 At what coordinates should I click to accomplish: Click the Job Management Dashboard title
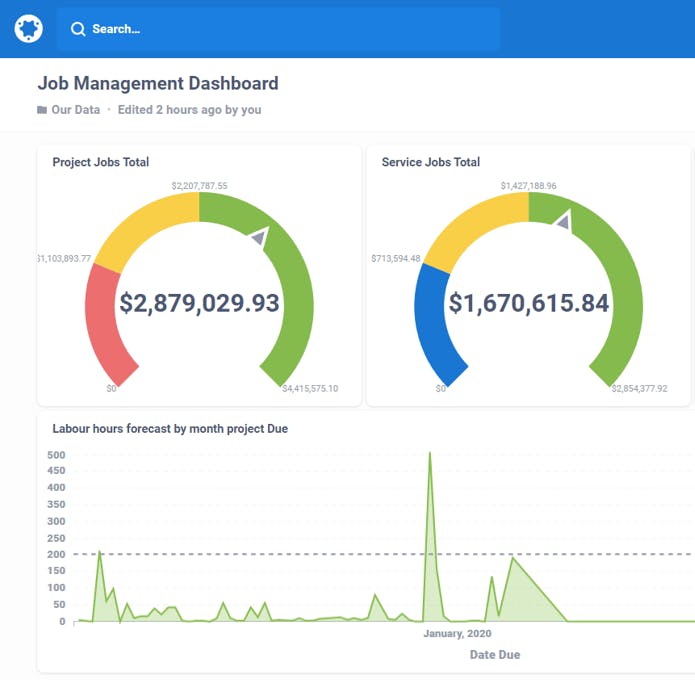[x=158, y=84]
